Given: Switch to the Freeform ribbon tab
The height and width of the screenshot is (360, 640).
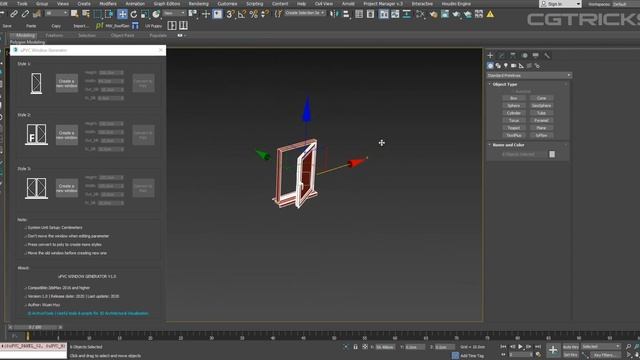Looking at the screenshot, I should (x=54, y=36).
